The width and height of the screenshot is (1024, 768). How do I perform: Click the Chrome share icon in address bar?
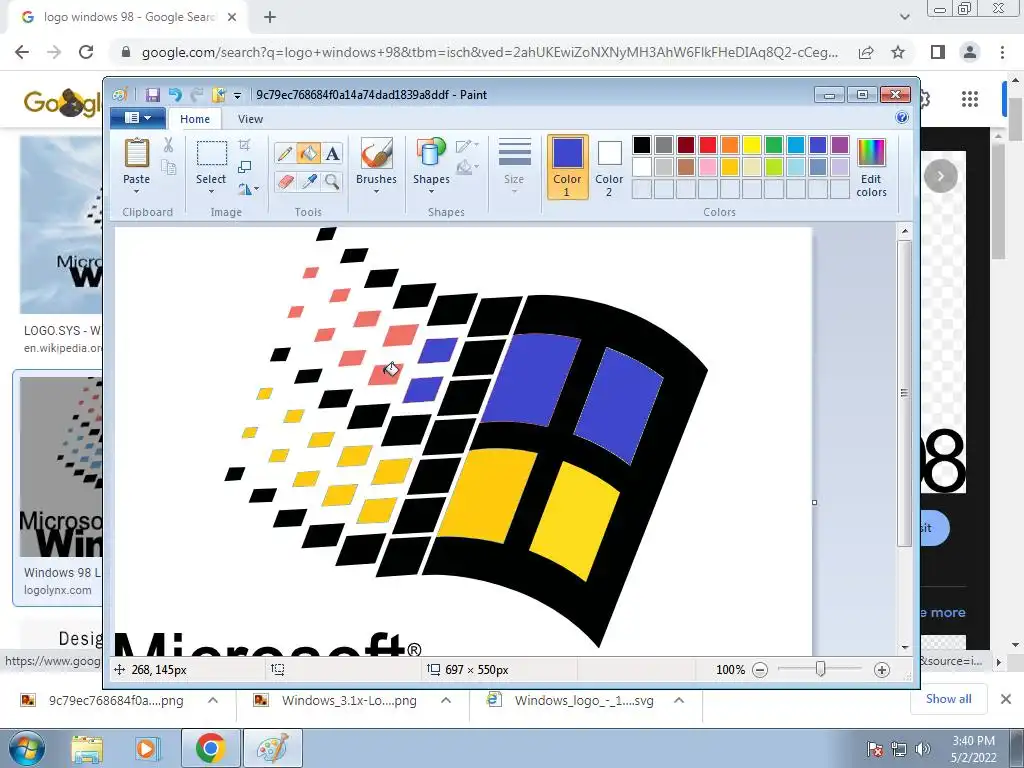tap(866, 52)
